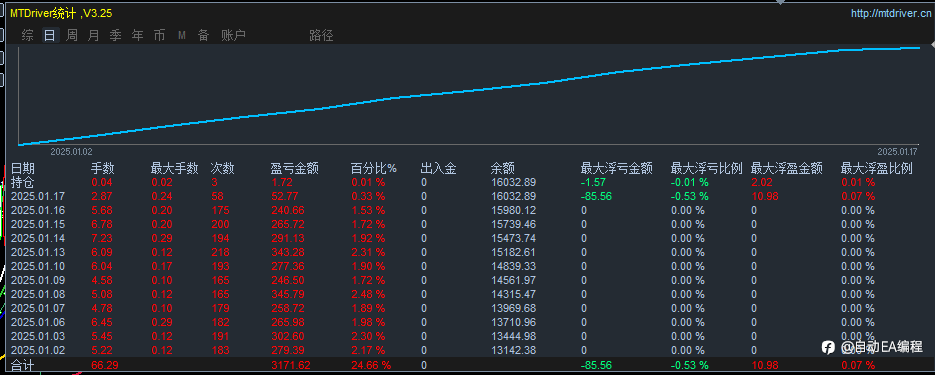Click the 最大浮亏比例 column header
This screenshot has height=375, width=935.
tap(707, 169)
